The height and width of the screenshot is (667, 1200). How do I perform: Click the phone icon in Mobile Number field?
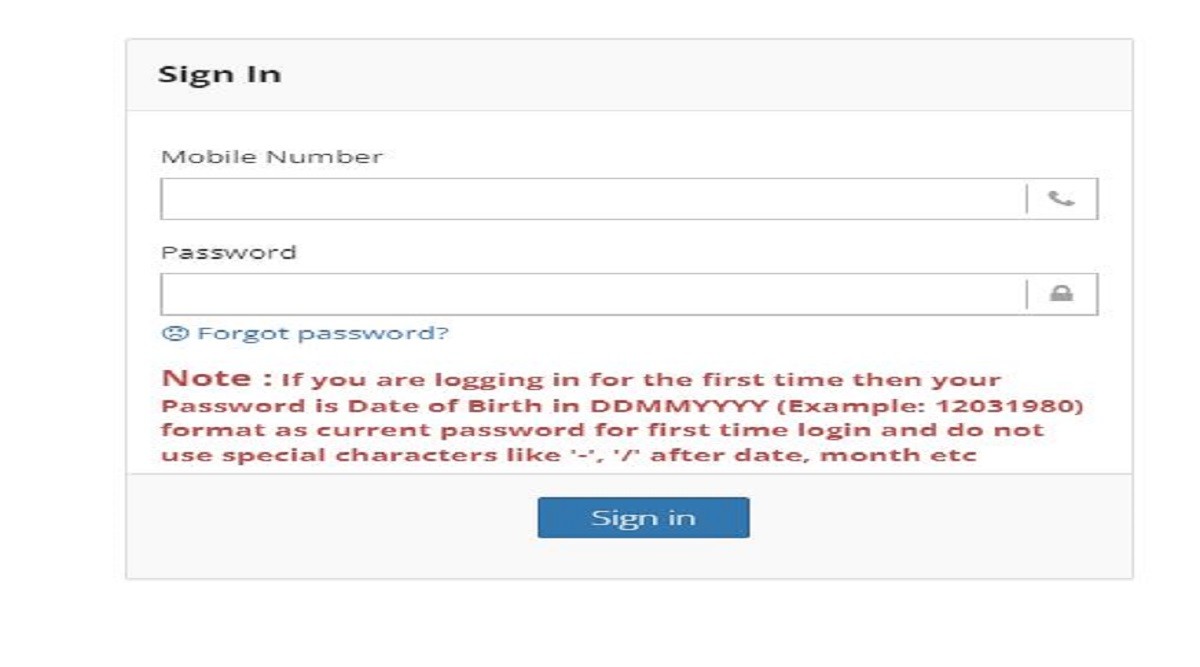[x=1061, y=199]
